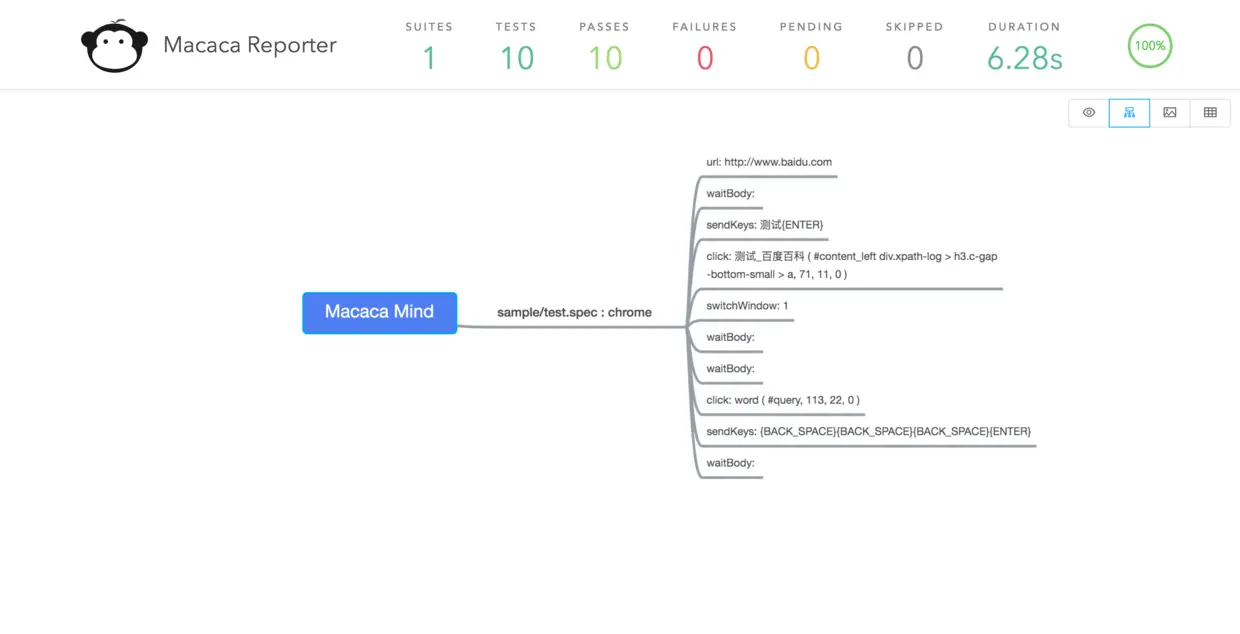The width and height of the screenshot is (1240, 634).
Task: Select the Macaca Mind root node
Action: (x=380, y=312)
